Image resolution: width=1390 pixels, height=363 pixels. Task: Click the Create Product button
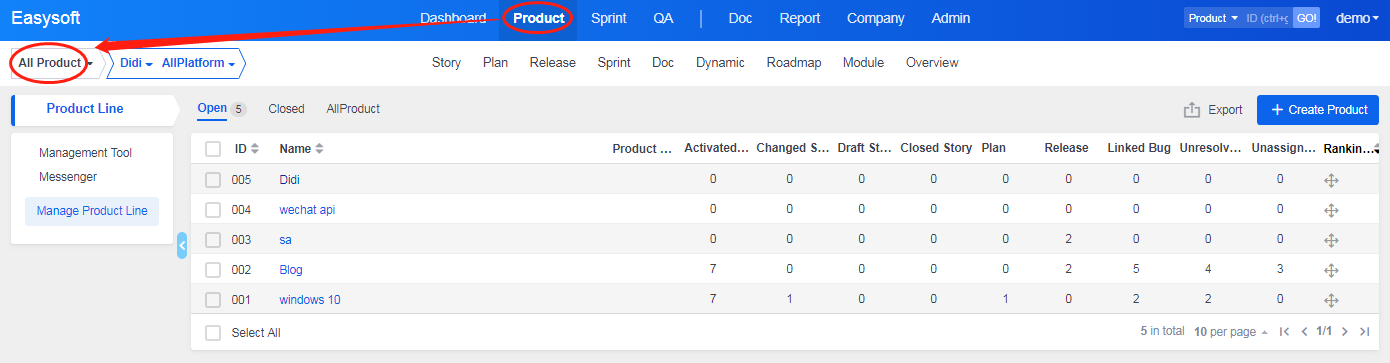pos(1318,110)
